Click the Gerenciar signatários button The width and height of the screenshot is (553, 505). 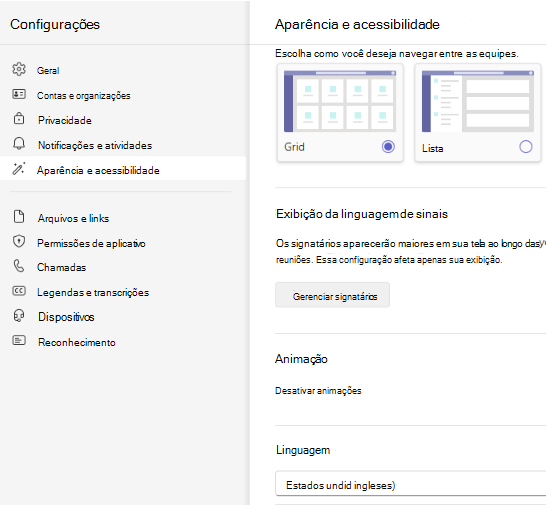[332, 295]
